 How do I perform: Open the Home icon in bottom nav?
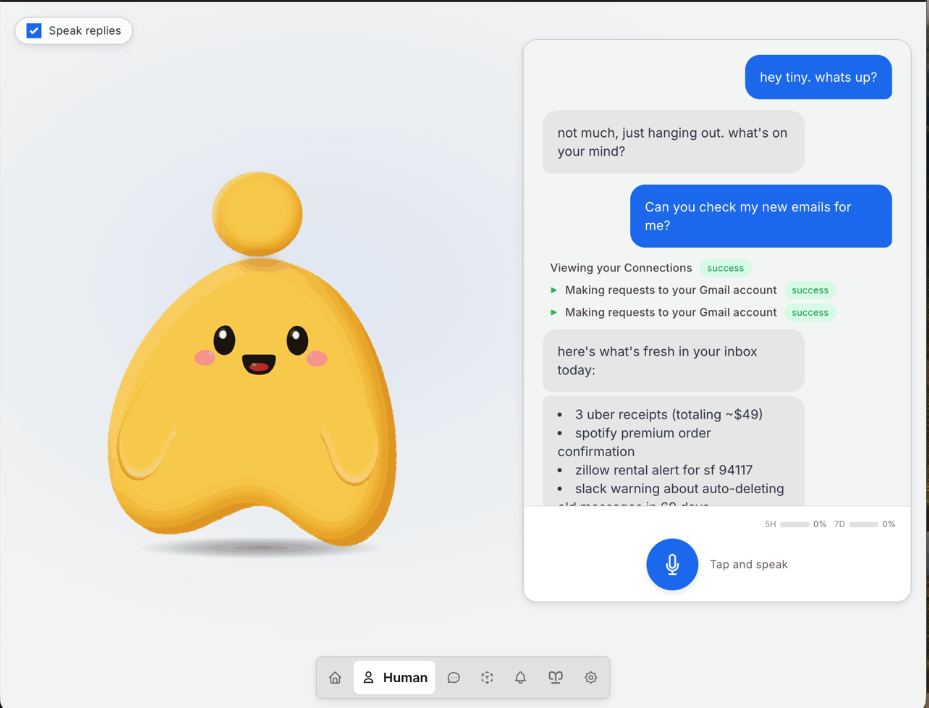tap(335, 677)
